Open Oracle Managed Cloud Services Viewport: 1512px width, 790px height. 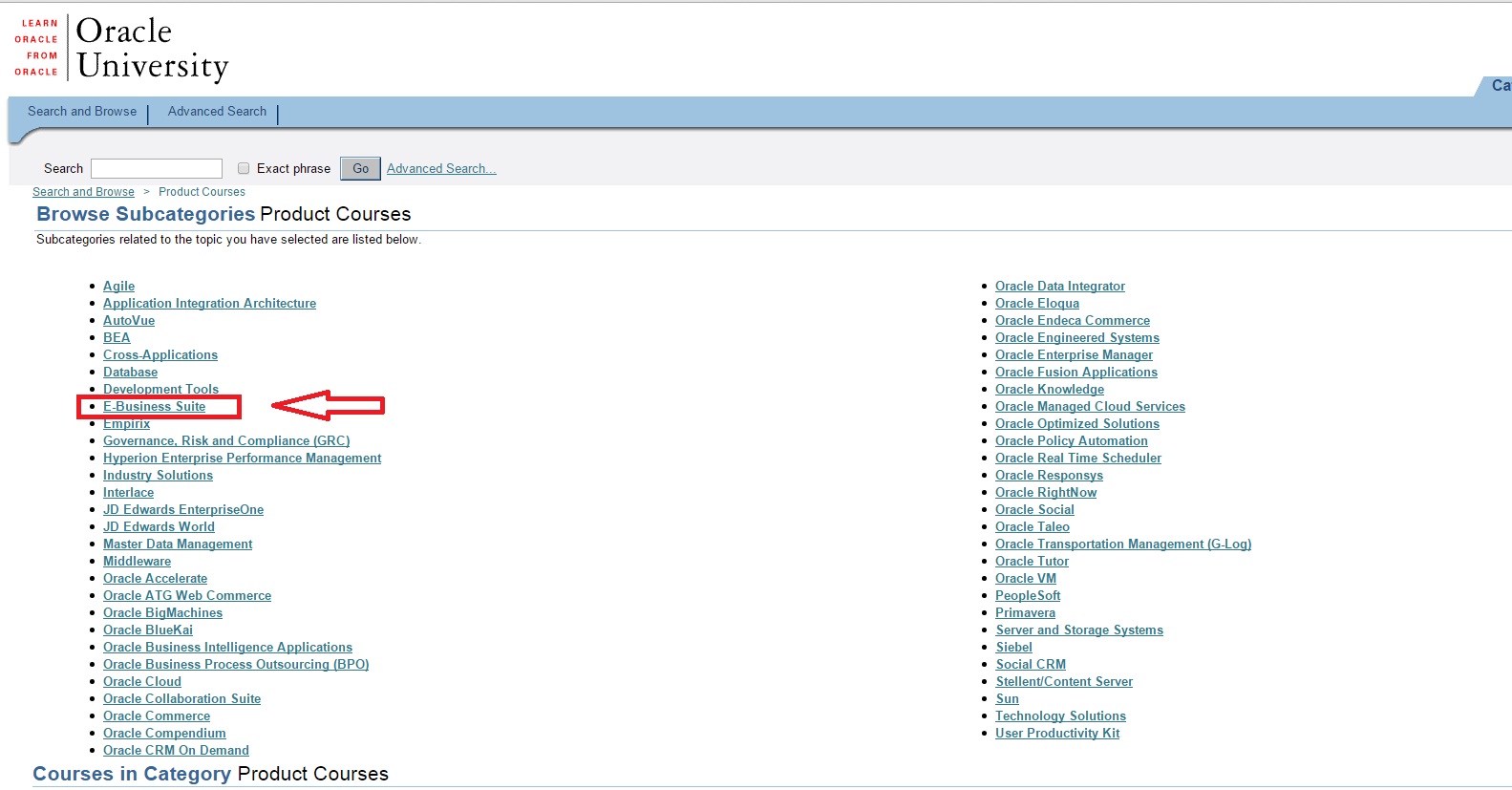(1090, 407)
